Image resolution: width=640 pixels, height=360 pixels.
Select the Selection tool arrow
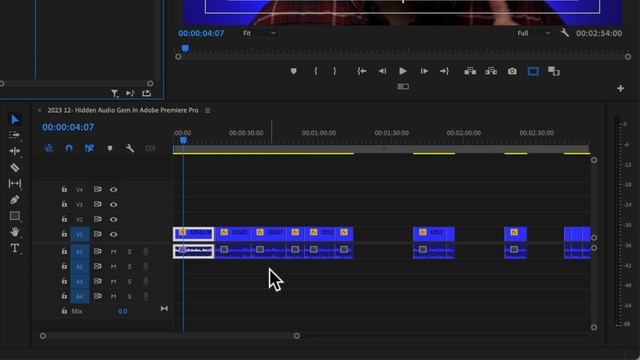coord(15,119)
